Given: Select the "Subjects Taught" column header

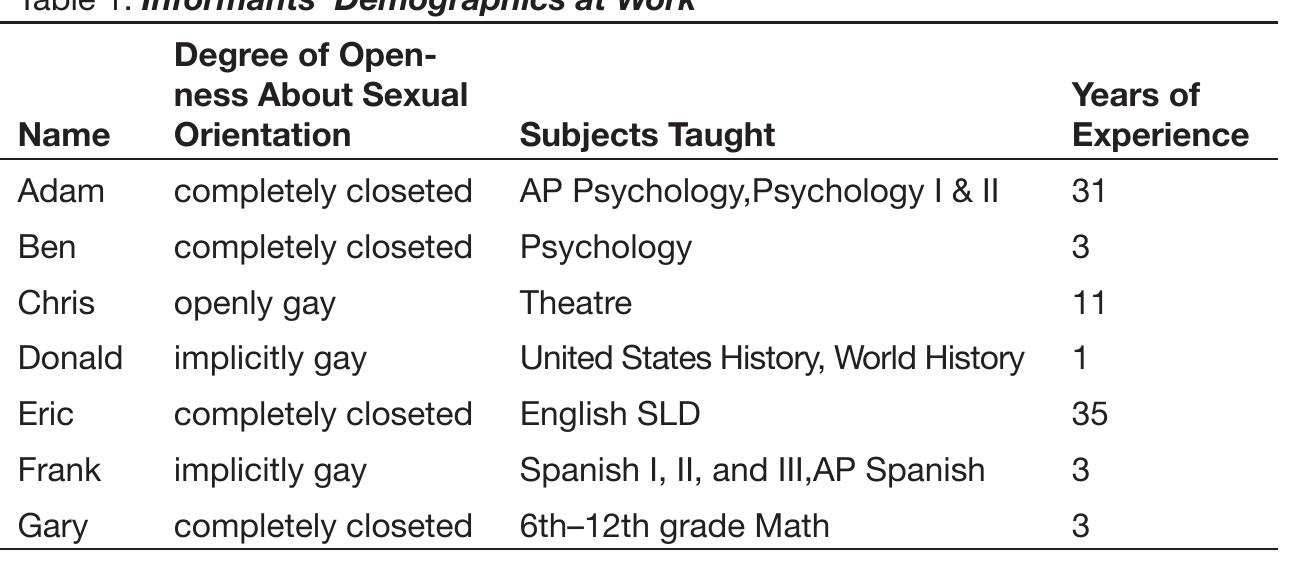Looking at the screenshot, I should pos(647,135).
